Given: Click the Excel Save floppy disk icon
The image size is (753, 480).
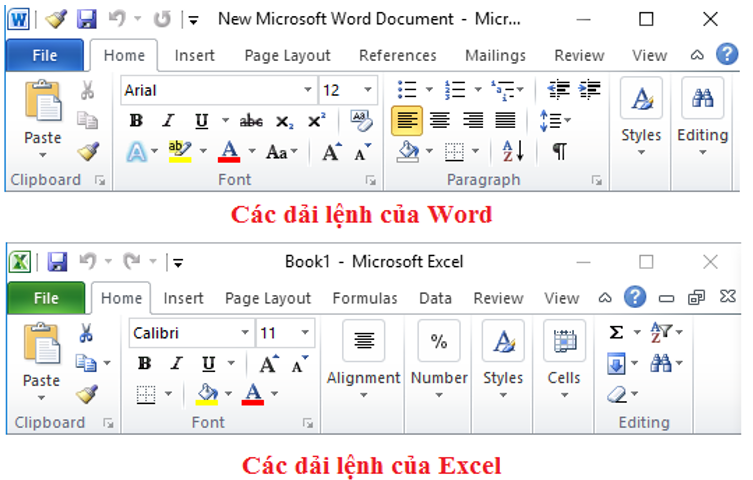Looking at the screenshot, I should (x=57, y=262).
